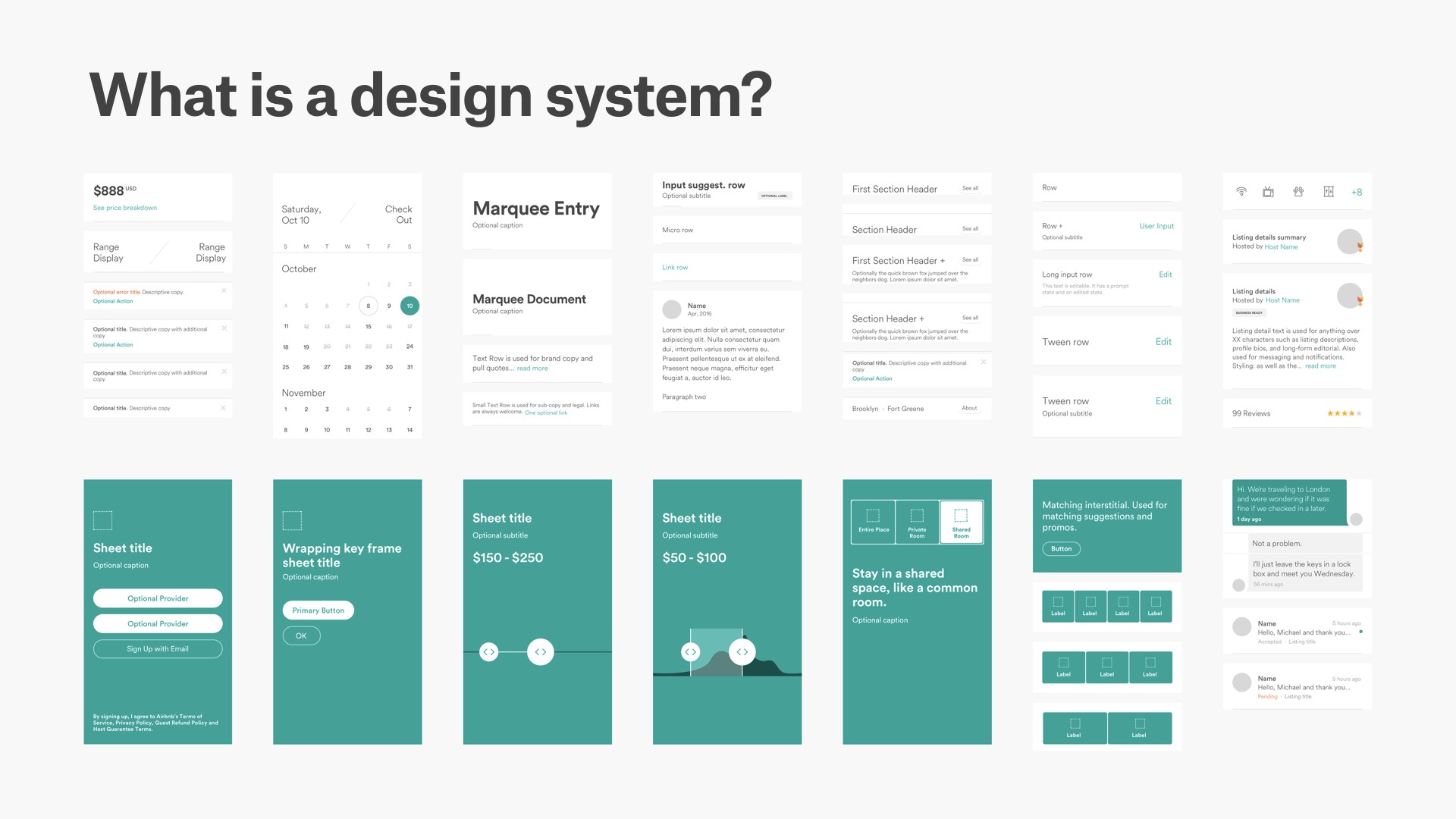Select the Entire Place option
The width and height of the screenshot is (1456, 819).
(x=874, y=522)
